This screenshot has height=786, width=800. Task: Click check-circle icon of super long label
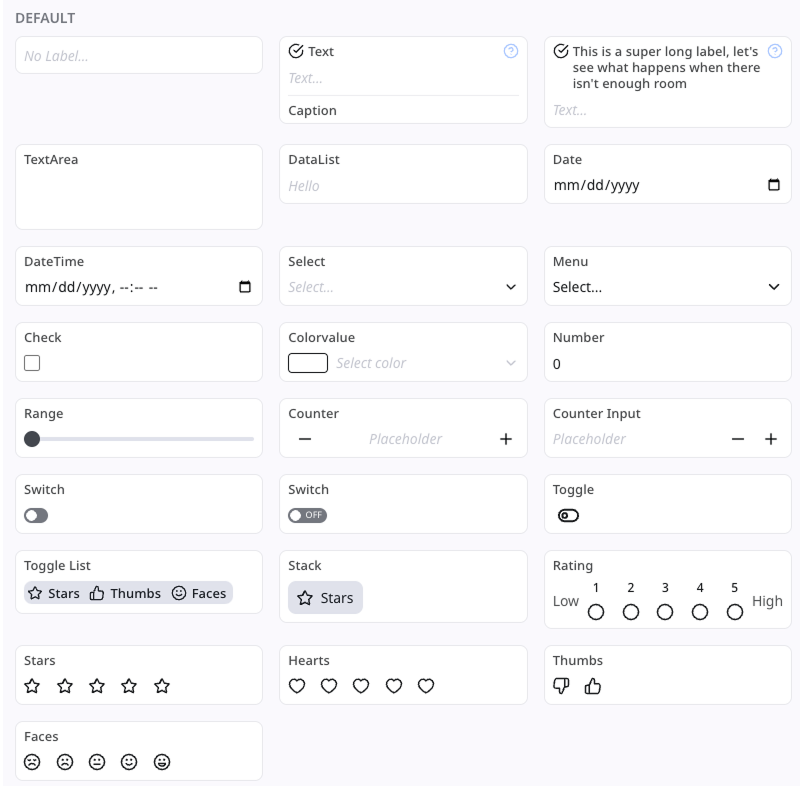click(561, 51)
